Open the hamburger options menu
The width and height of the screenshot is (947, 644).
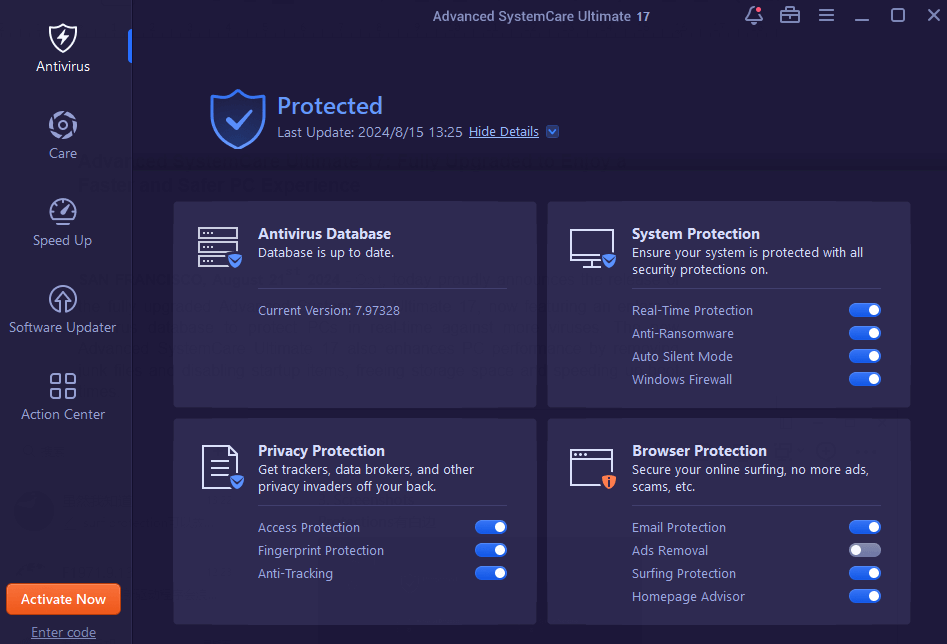click(826, 15)
